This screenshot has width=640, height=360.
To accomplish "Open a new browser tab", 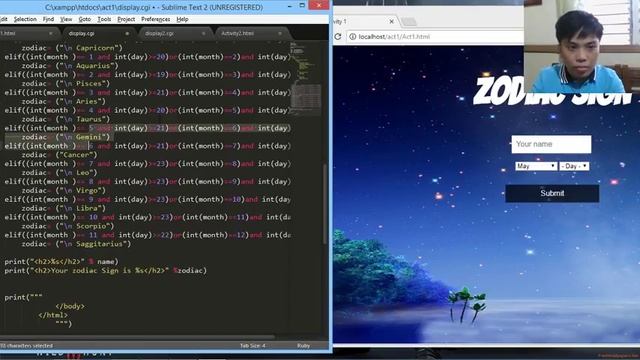I will [409, 21].
